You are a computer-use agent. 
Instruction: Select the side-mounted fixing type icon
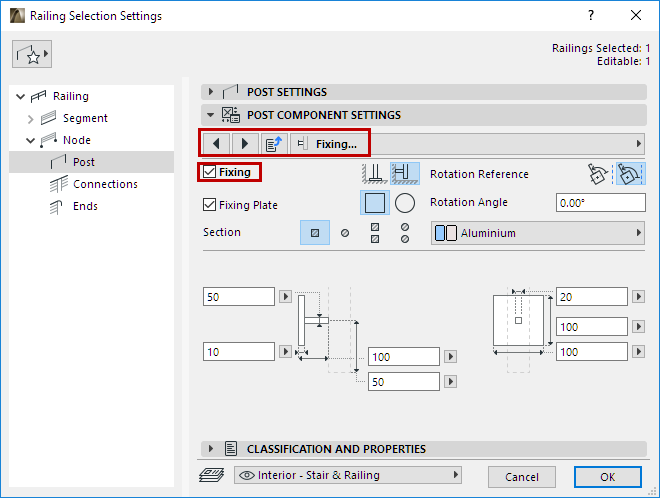(x=405, y=173)
